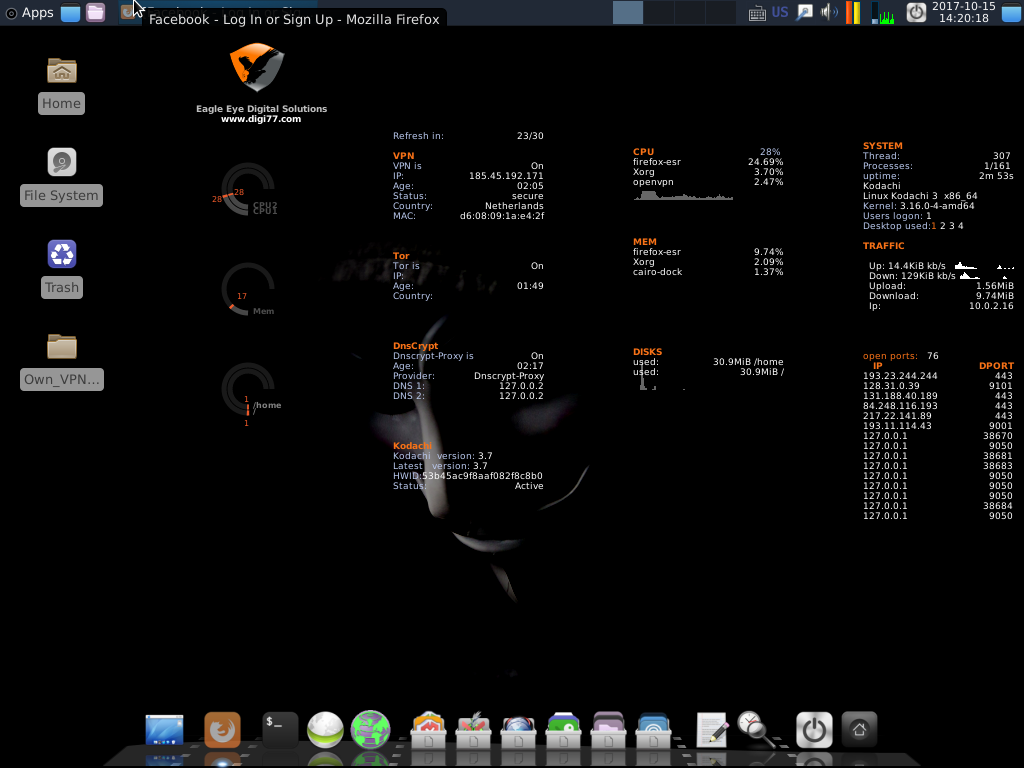Select the Facebook Firefox window in the taskbar
Viewport: 1024px width, 768px height.
click(218, 12)
